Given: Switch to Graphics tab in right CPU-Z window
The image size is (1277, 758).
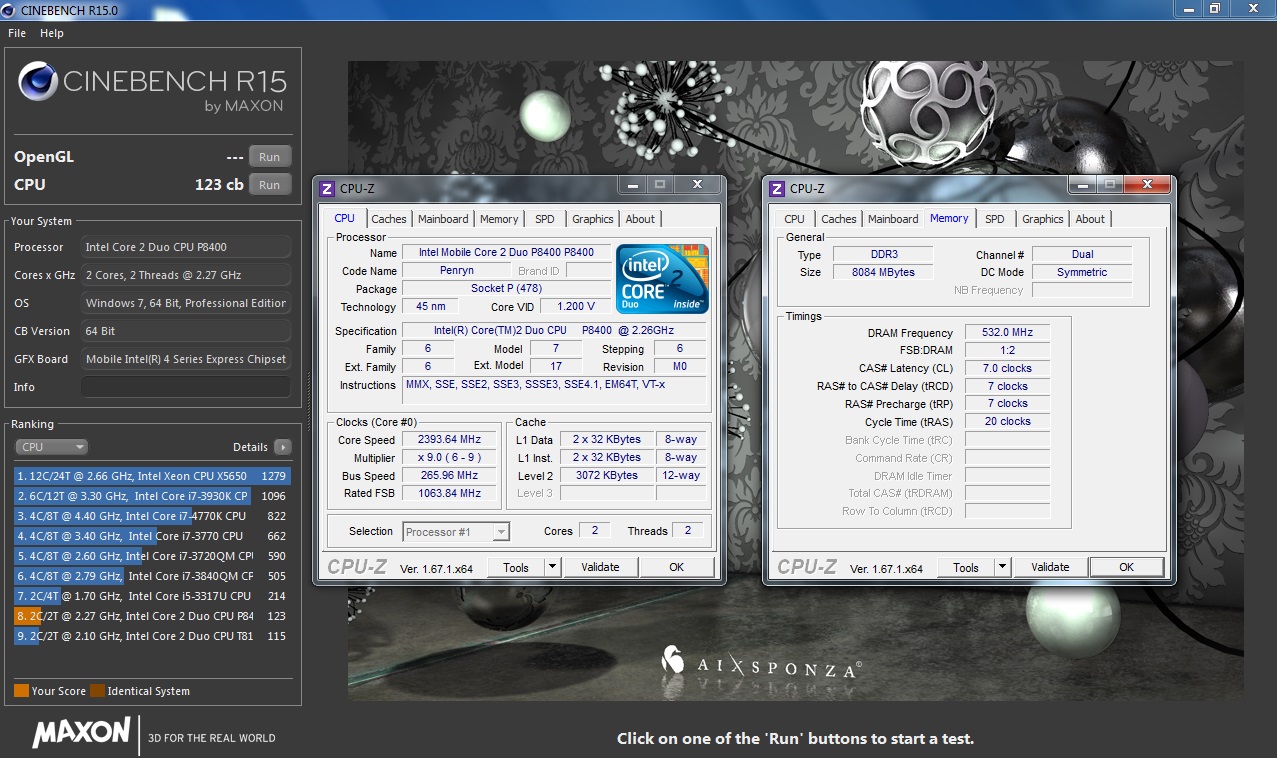Looking at the screenshot, I should coord(1043,219).
